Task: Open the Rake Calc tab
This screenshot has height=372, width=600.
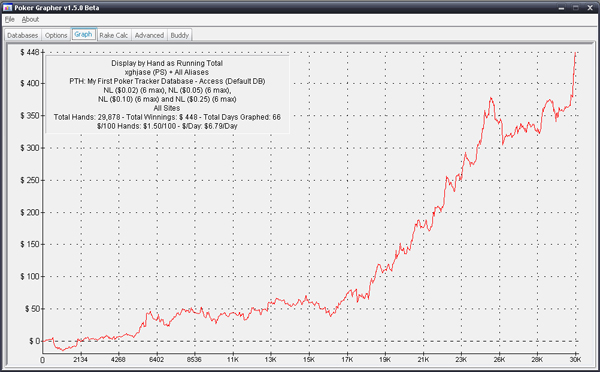Action: tap(114, 35)
